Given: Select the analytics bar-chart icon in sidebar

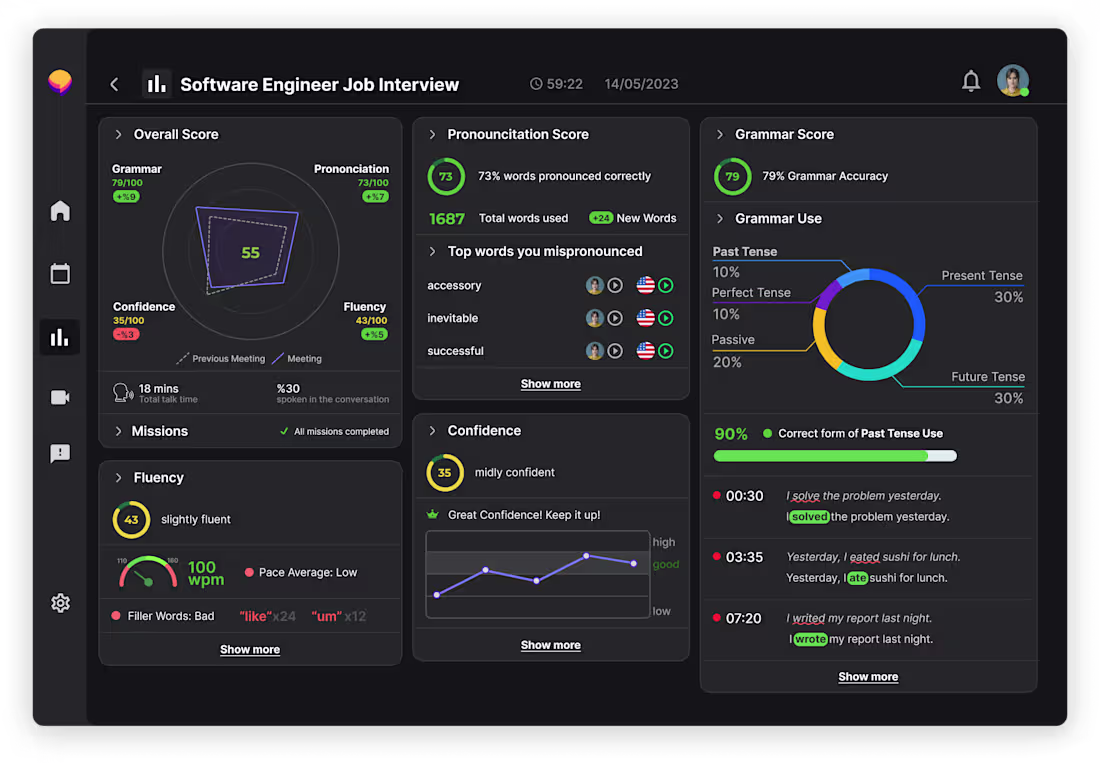Looking at the screenshot, I should [x=60, y=337].
